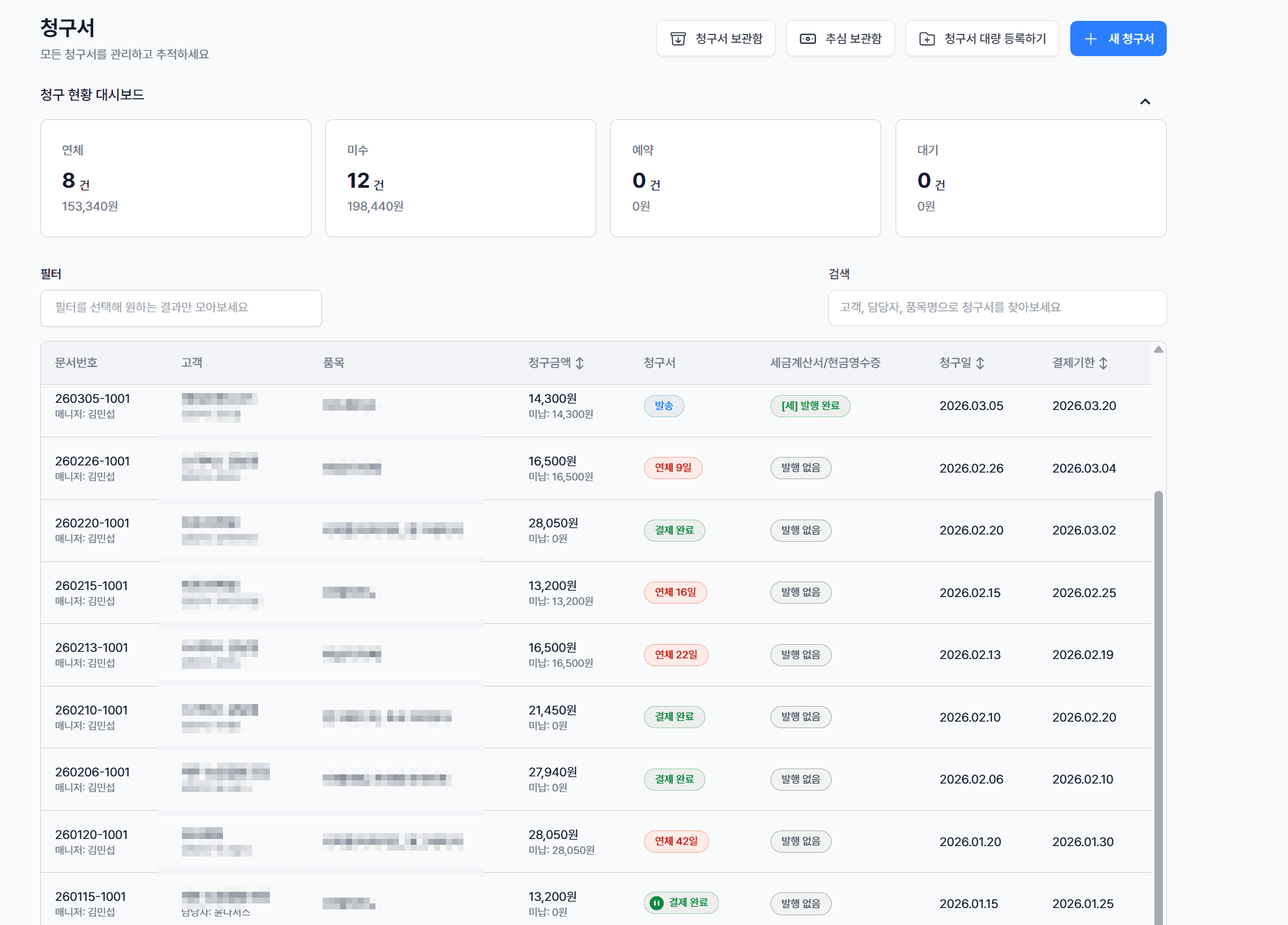Image resolution: width=1288 pixels, height=925 pixels.
Task: Collapse the 청구 현황 대시보드 section
Action: (x=1145, y=102)
